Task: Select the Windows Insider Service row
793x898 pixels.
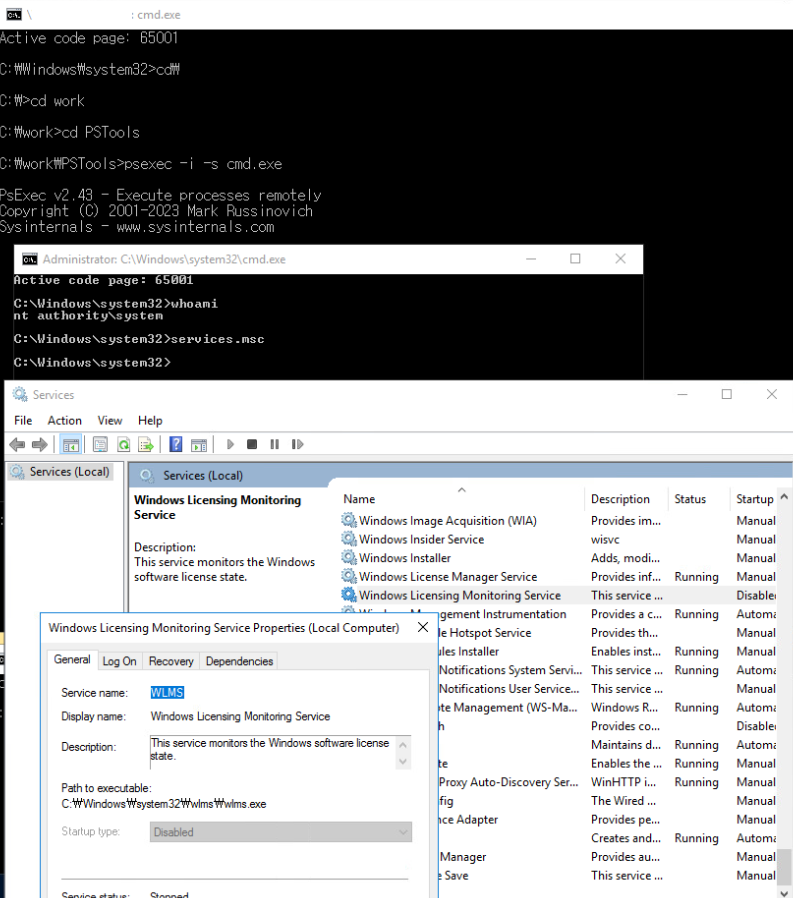Action: (558, 539)
